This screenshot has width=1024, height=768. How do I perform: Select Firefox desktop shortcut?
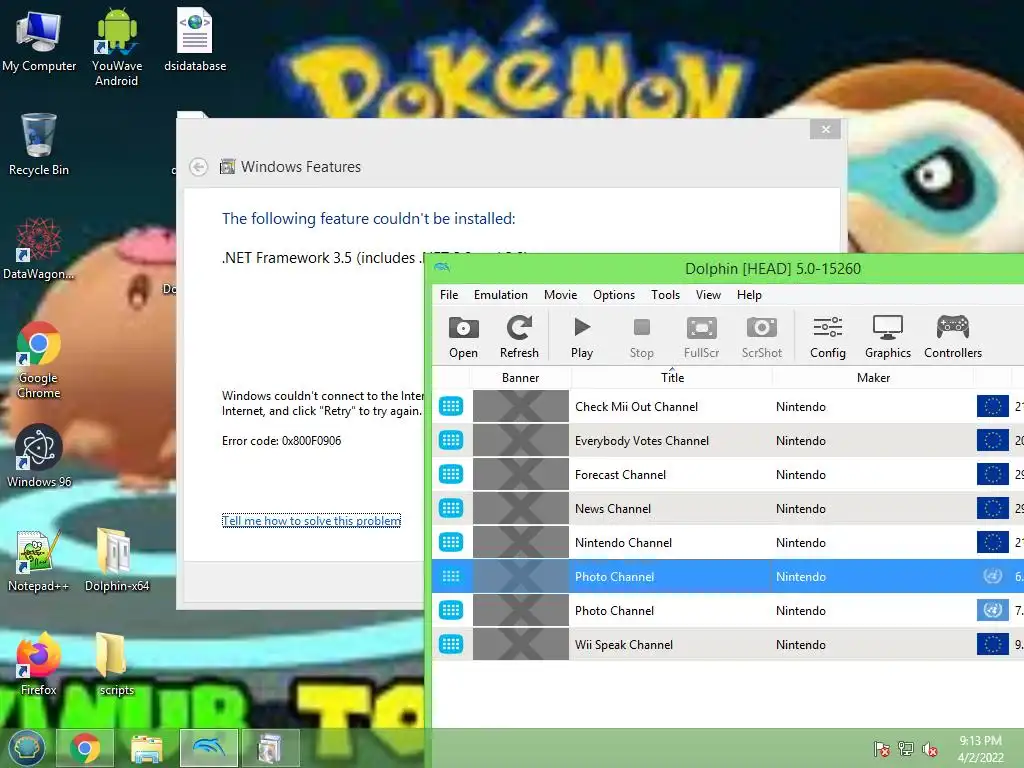[39, 664]
